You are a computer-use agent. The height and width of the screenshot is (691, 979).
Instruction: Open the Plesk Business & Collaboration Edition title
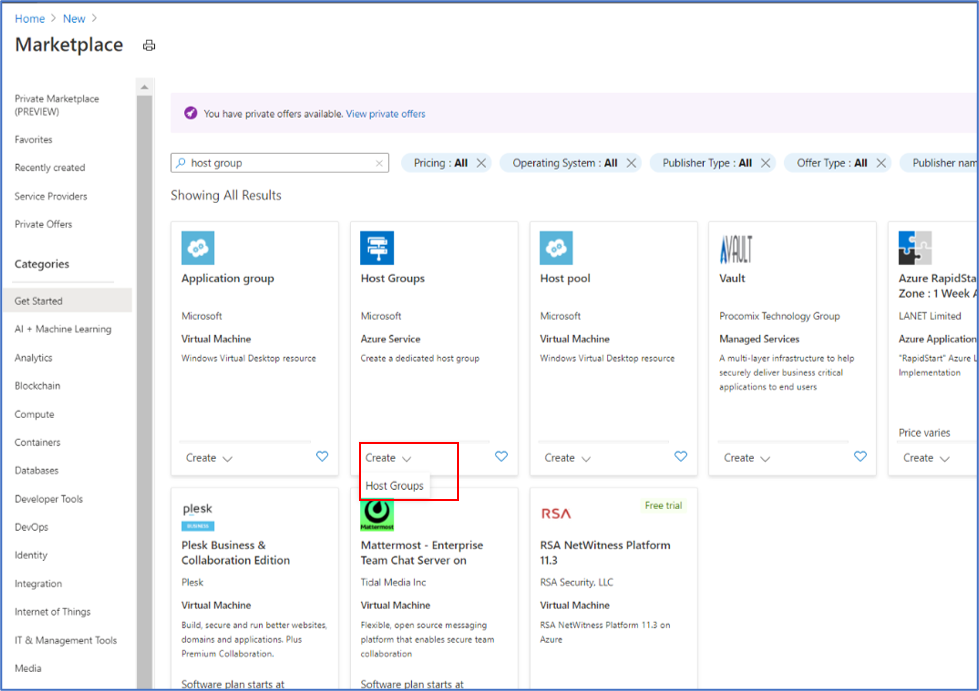[235, 552]
